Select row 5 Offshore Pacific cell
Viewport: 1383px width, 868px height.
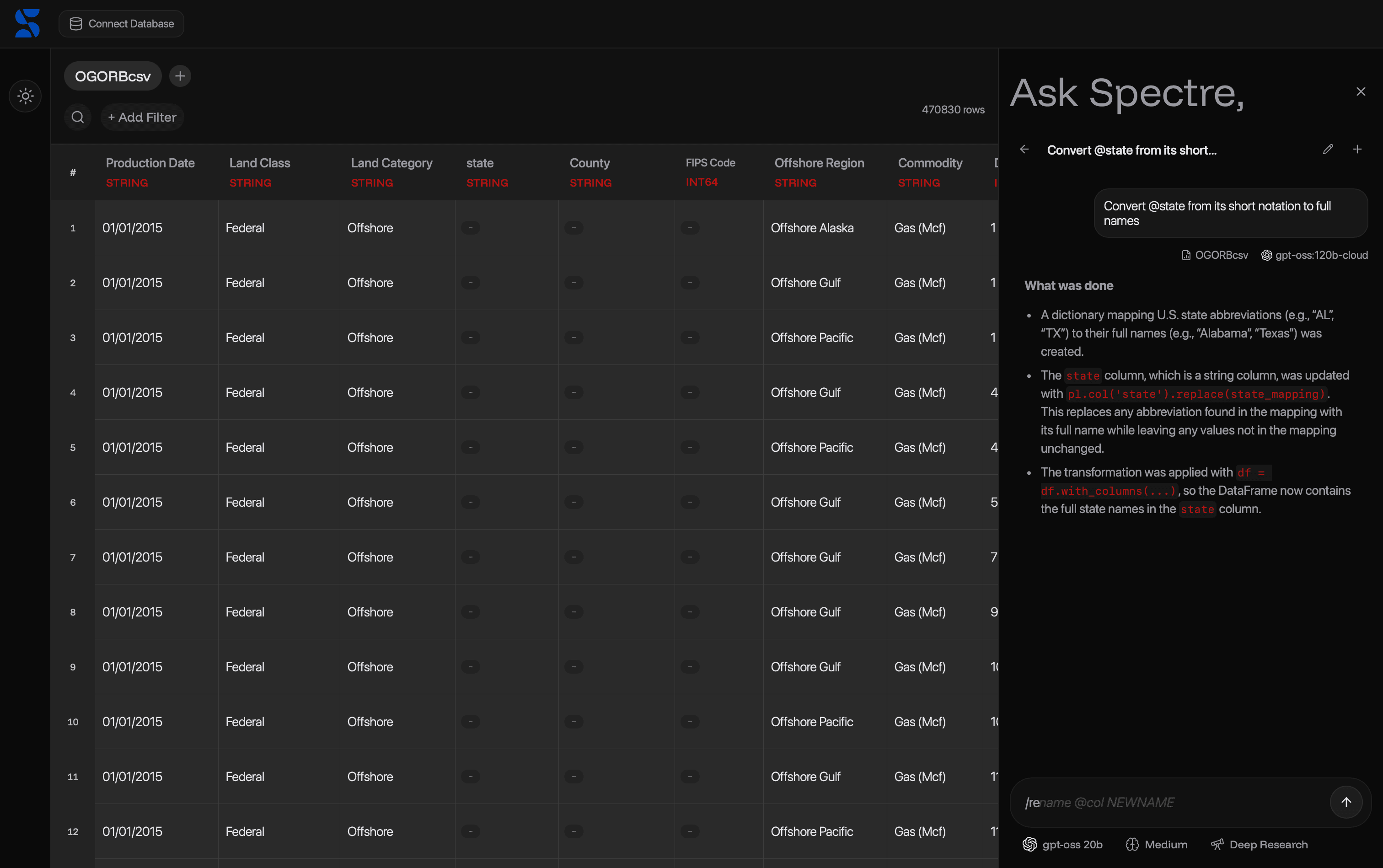(x=811, y=447)
